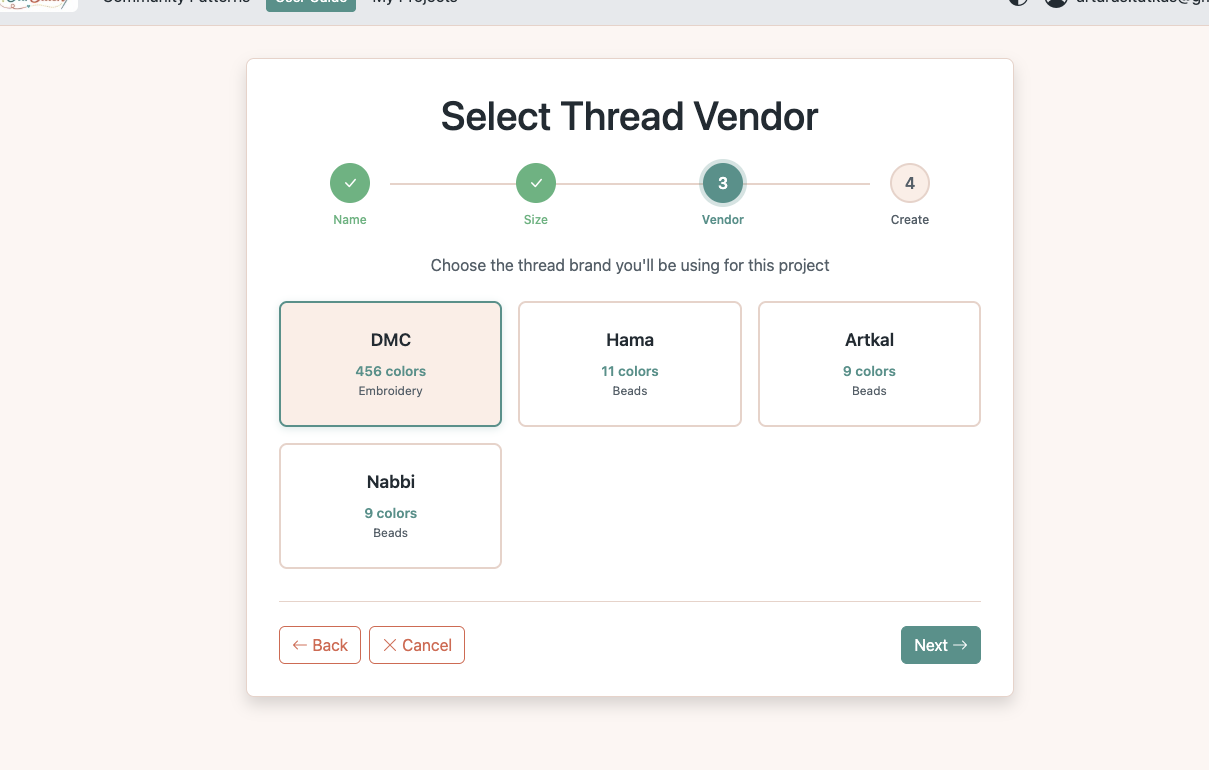
Task: Click the back arrow icon in the Back button
Action: tap(298, 644)
